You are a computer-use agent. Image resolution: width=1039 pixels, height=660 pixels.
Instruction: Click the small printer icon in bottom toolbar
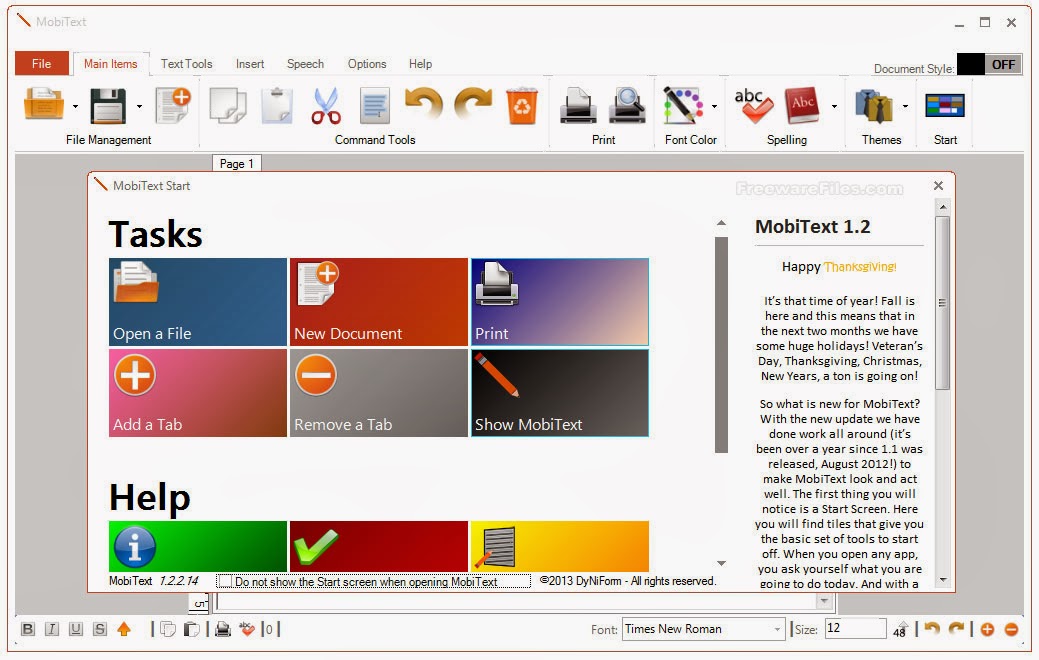223,629
